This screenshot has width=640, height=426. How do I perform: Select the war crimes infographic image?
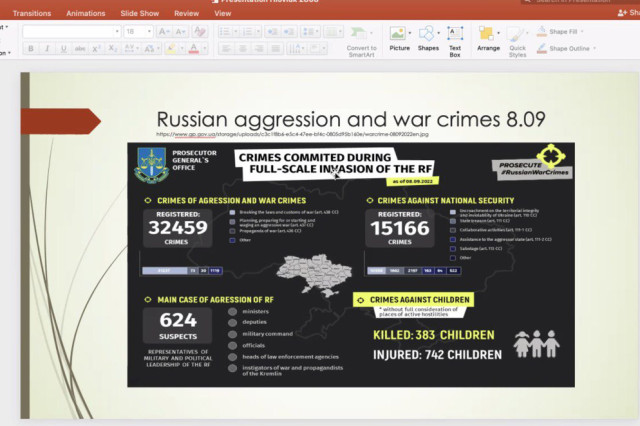351,264
